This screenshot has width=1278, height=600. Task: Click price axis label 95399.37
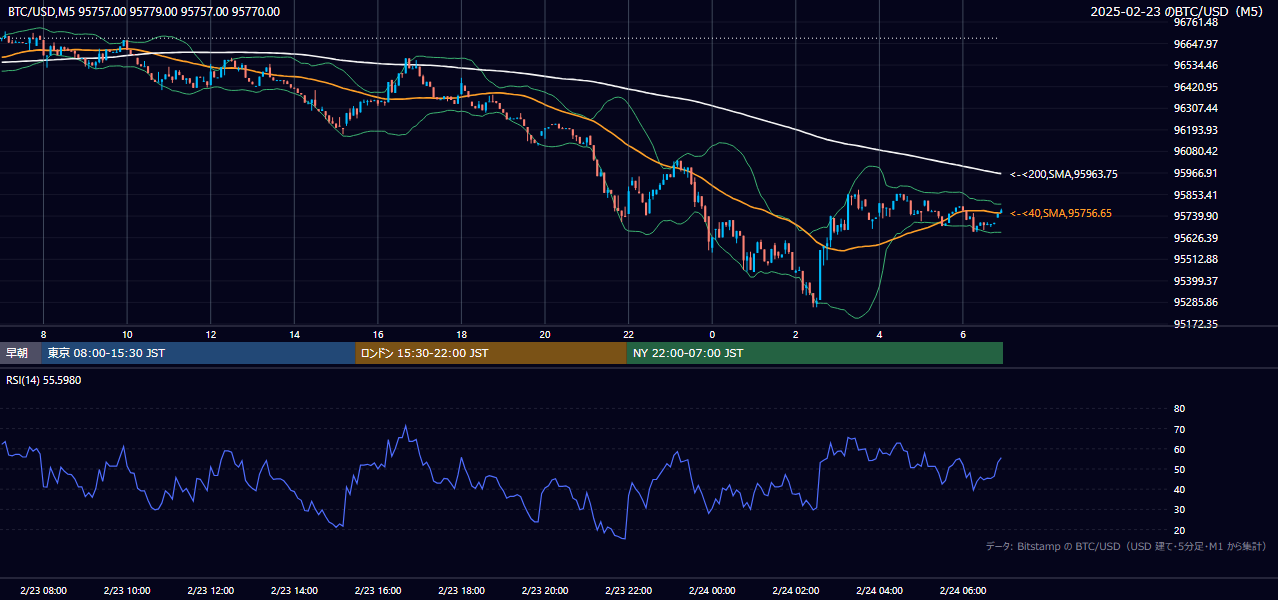(x=1195, y=281)
